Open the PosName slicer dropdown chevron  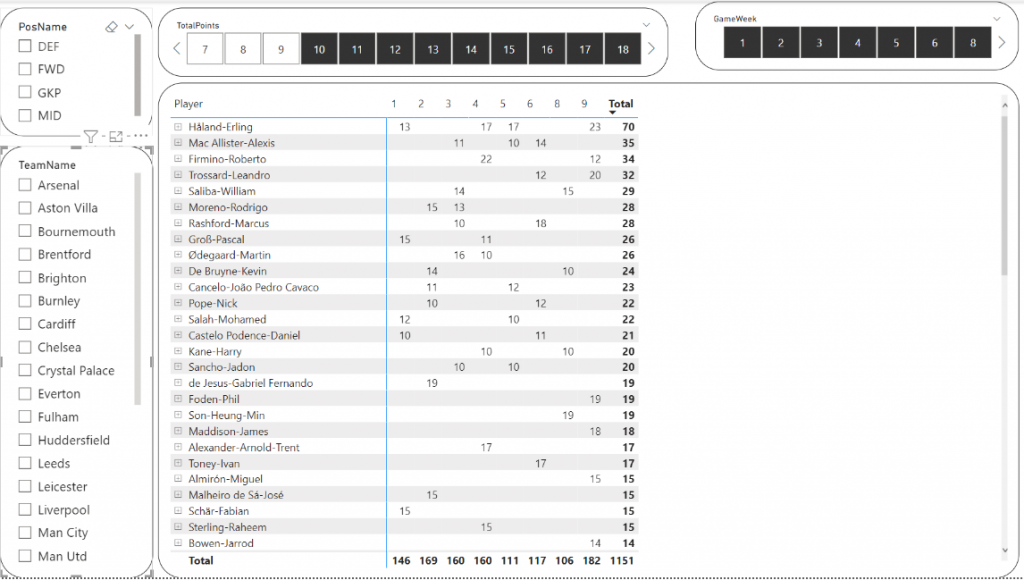tap(130, 28)
